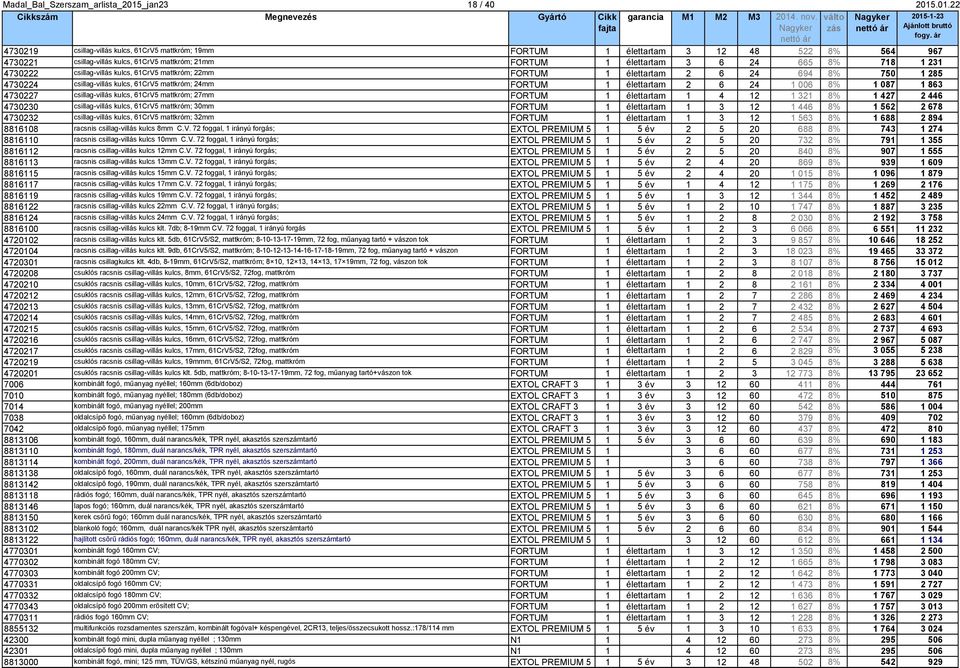The width and height of the screenshot is (960, 668).
Task: Click the Ajánlott bruttó fogy. ár header
Action: (928, 26)
